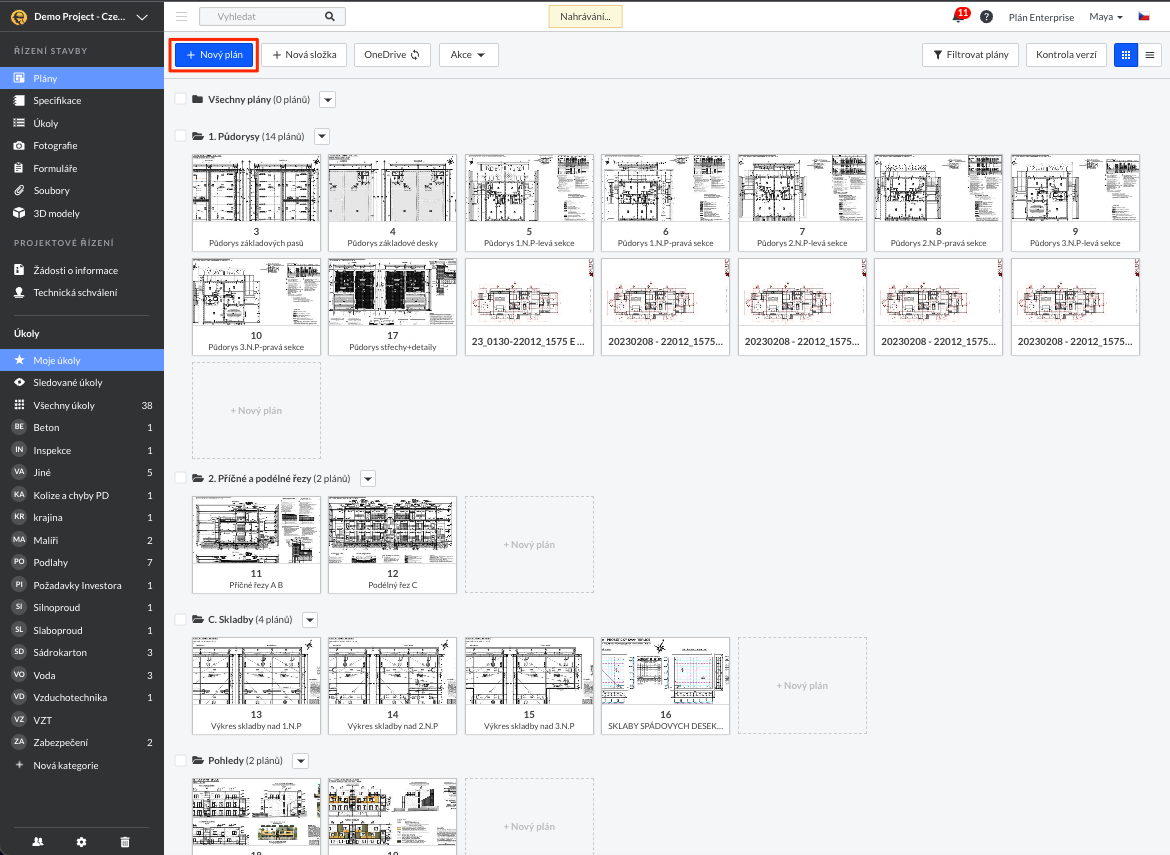Open the notifications bell icon
Viewport: 1170px width, 855px height.
coord(960,16)
